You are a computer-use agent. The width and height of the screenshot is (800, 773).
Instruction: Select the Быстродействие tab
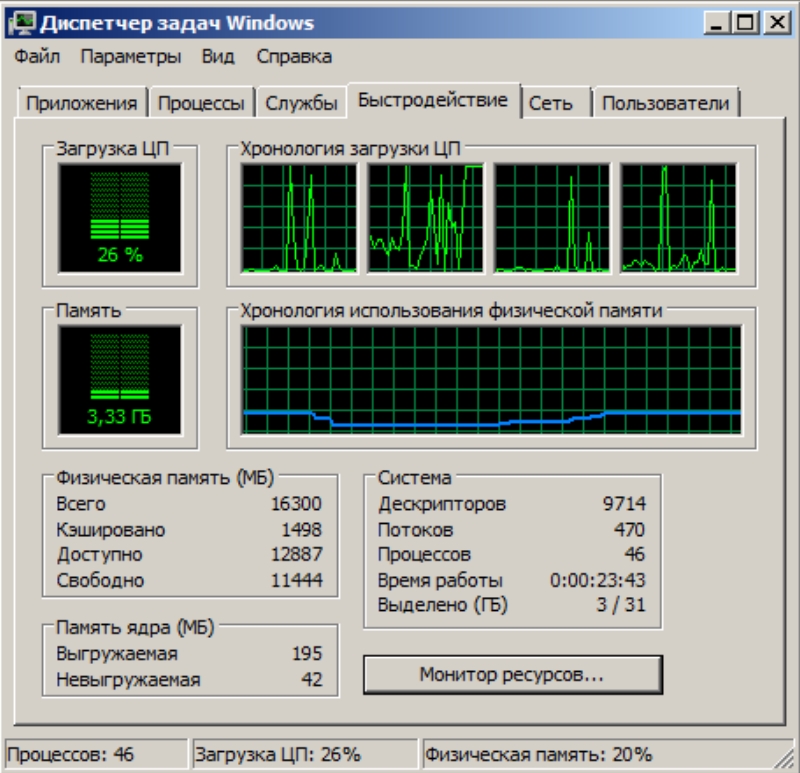click(x=433, y=100)
